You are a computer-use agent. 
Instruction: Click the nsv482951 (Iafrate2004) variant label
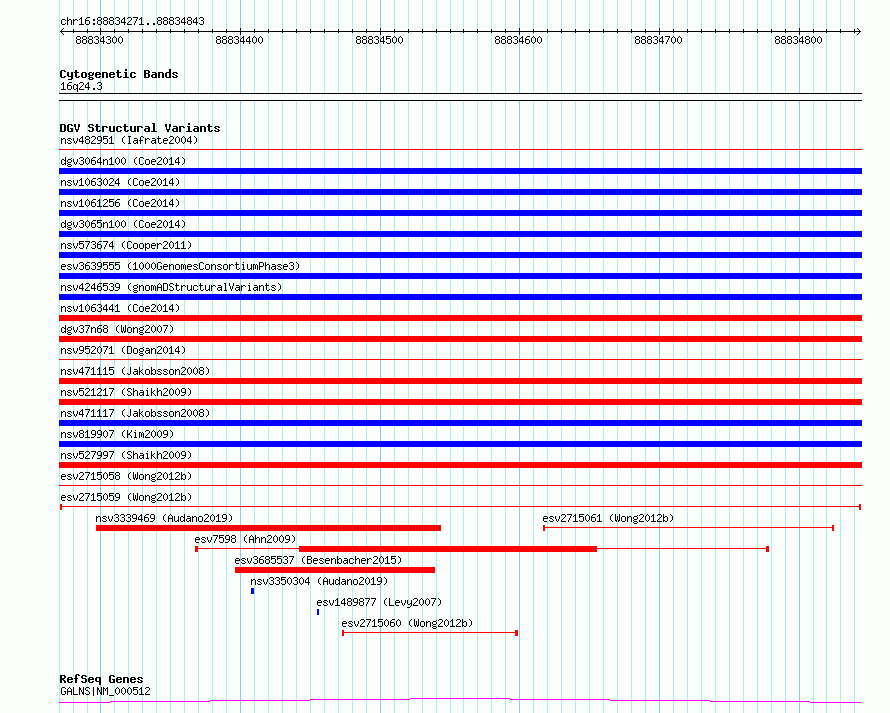[129, 140]
